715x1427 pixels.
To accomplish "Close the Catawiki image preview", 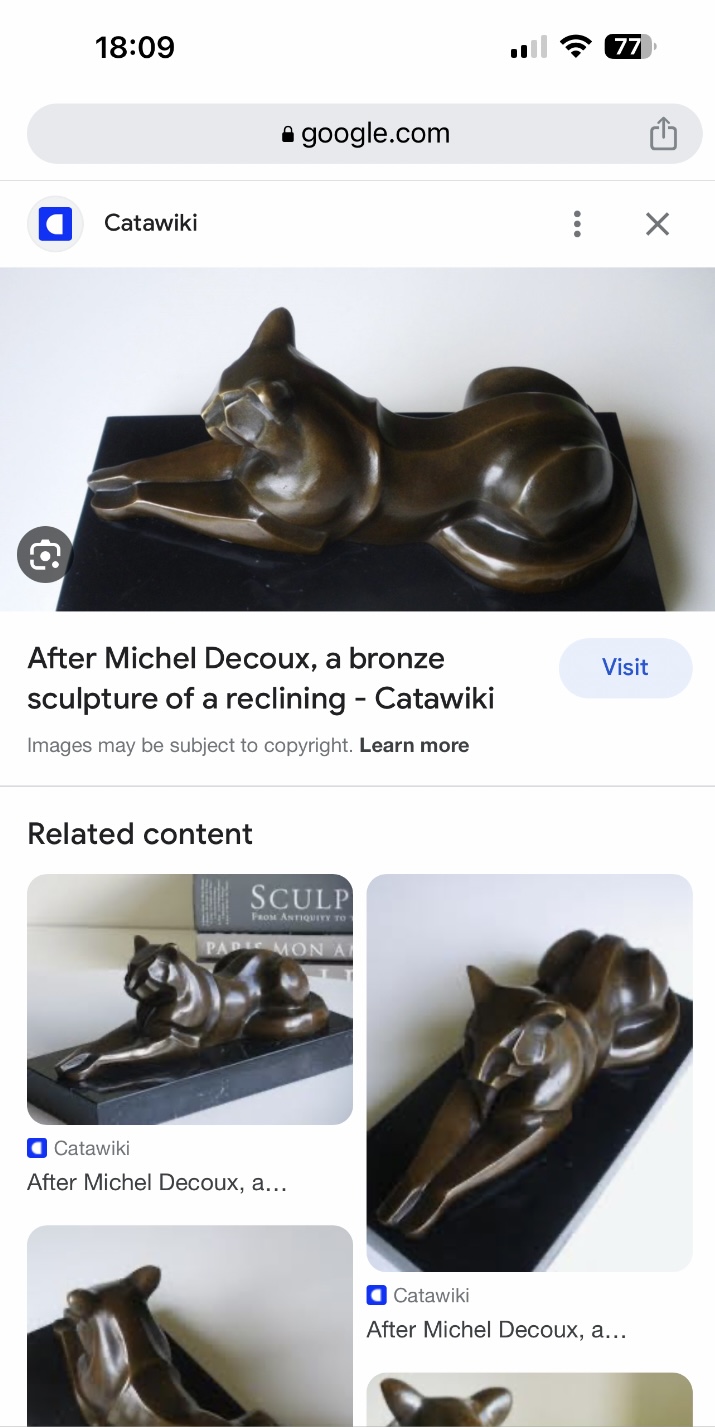I will 657,223.
